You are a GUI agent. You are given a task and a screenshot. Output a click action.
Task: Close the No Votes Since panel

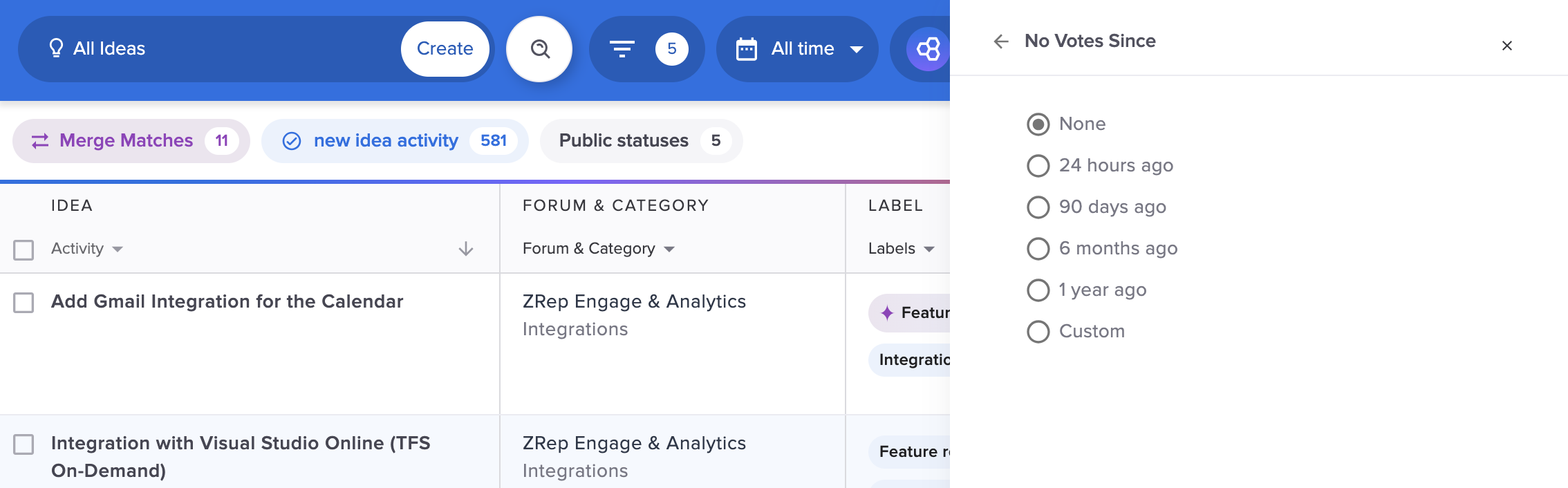(1506, 46)
